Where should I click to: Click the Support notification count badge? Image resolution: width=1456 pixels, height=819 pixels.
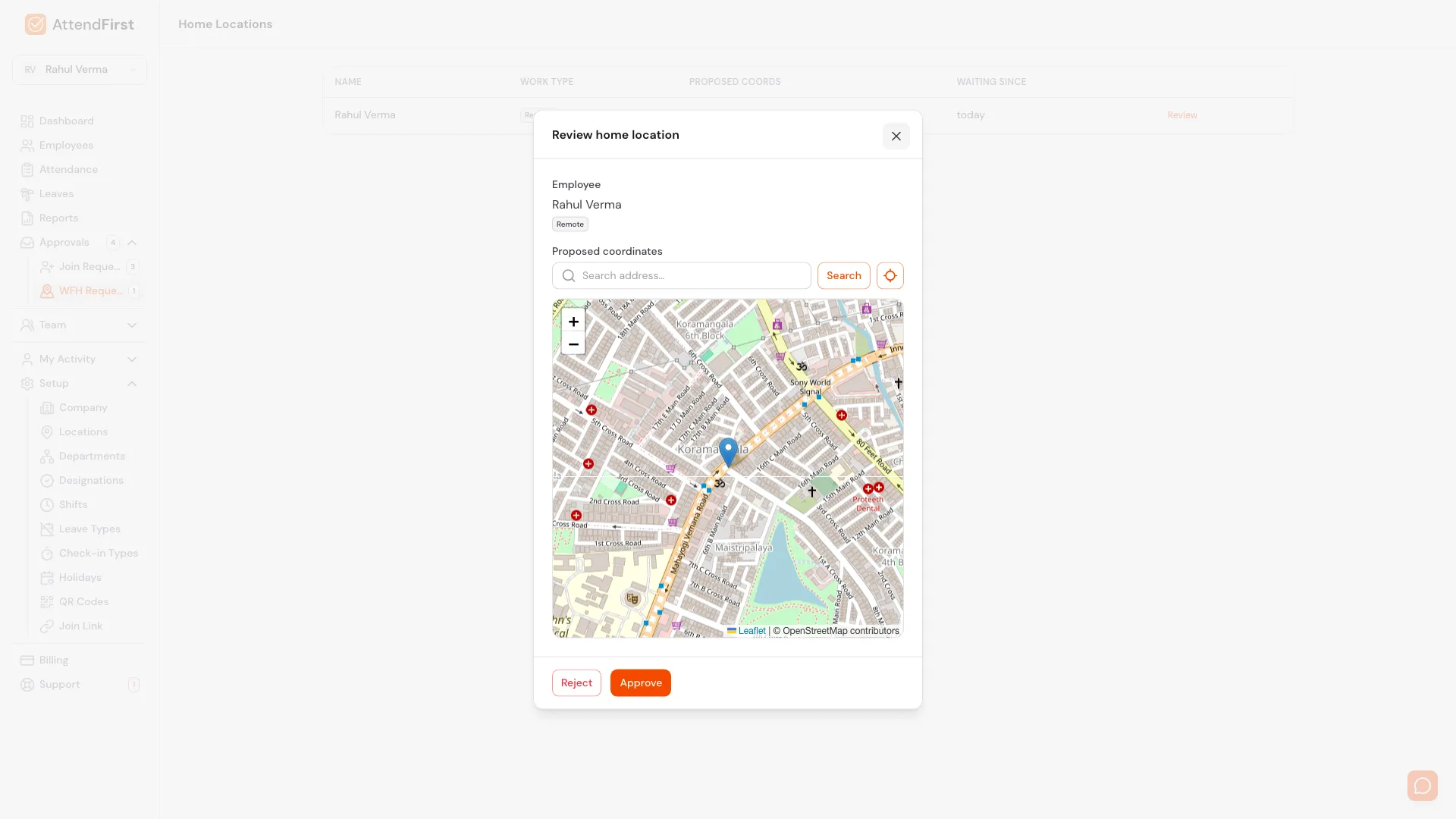tap(133, 685)
